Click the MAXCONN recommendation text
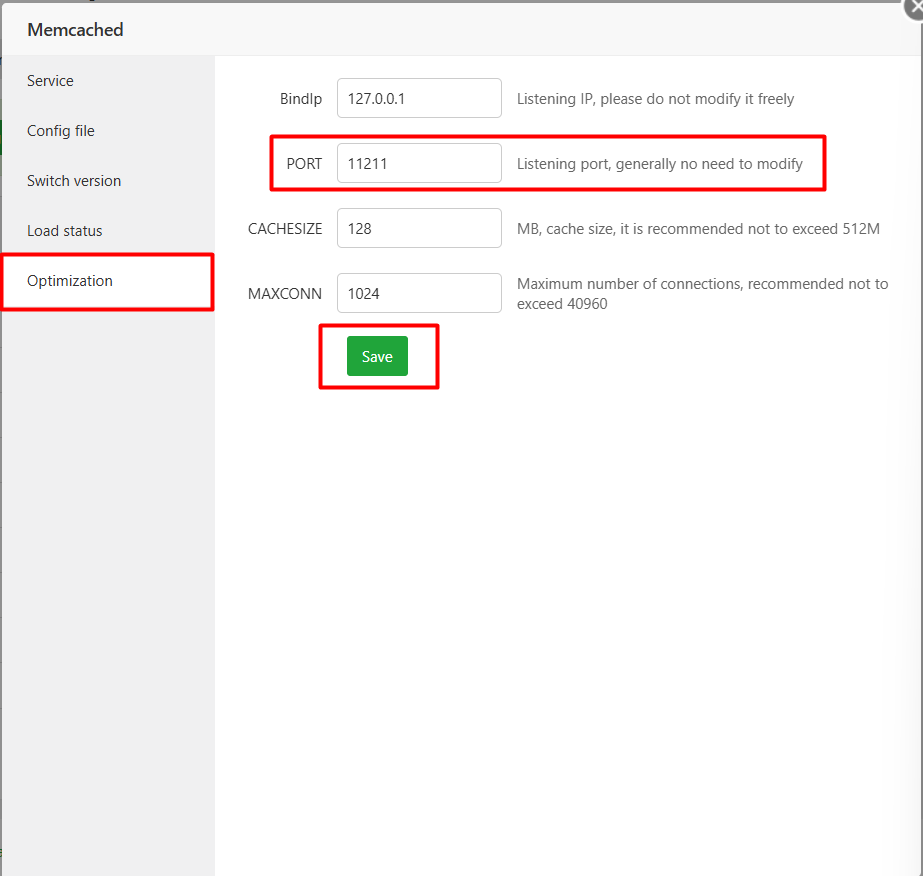This screenshot has height=876, width=923. point(700,293)
